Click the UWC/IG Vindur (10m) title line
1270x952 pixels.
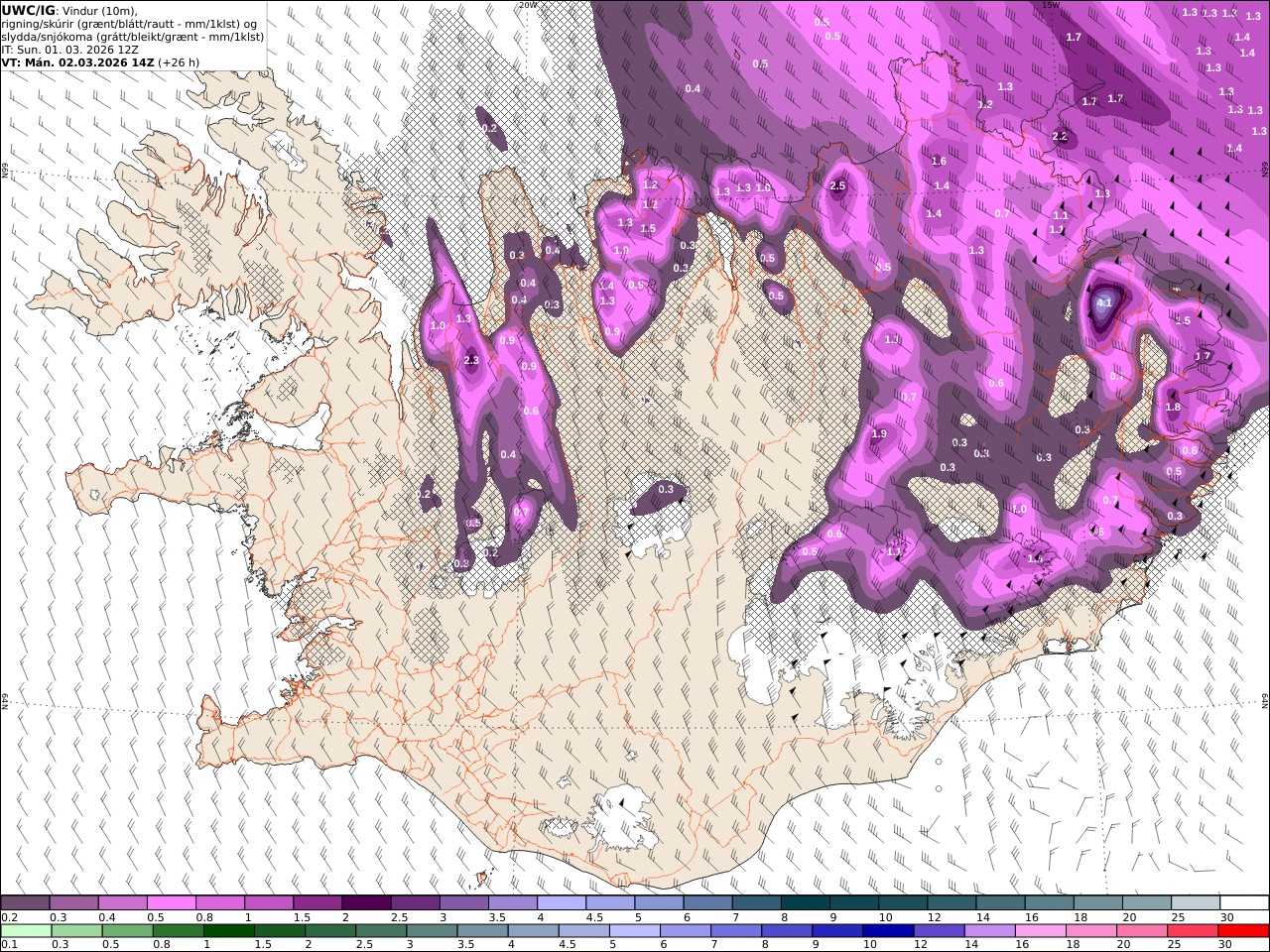click(x=69, y=11)
